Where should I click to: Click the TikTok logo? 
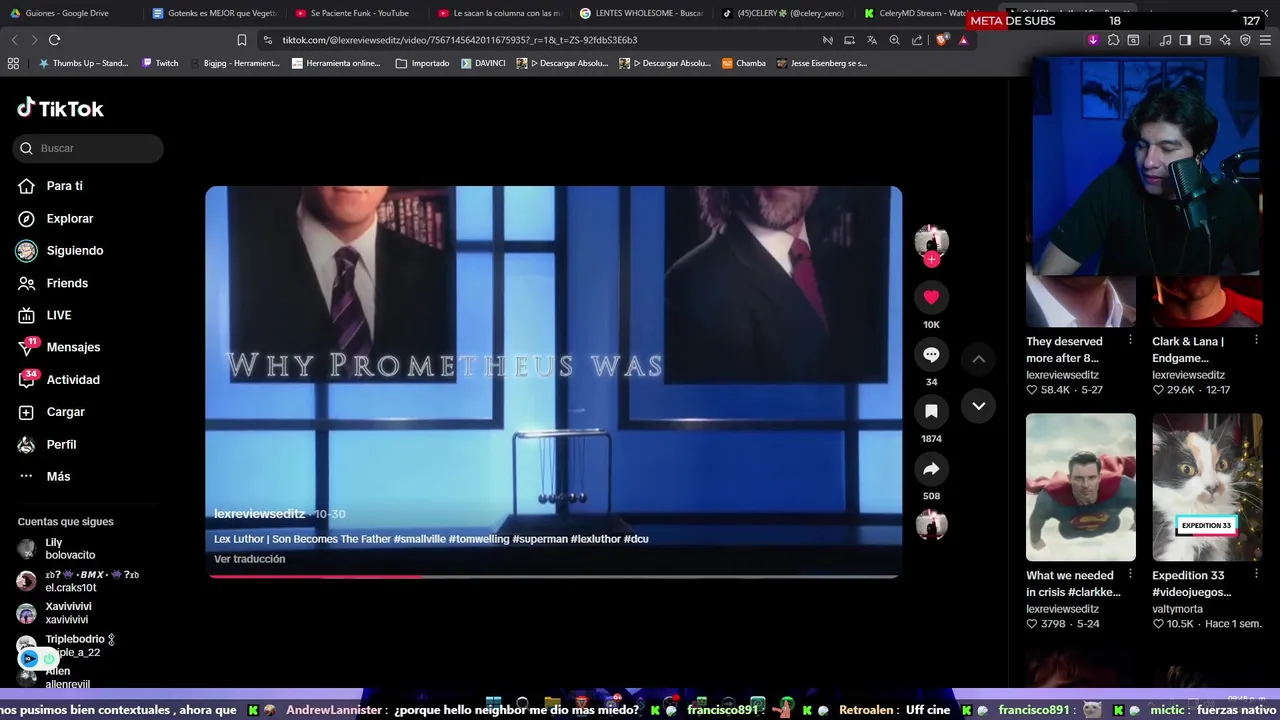click(60, 108)
